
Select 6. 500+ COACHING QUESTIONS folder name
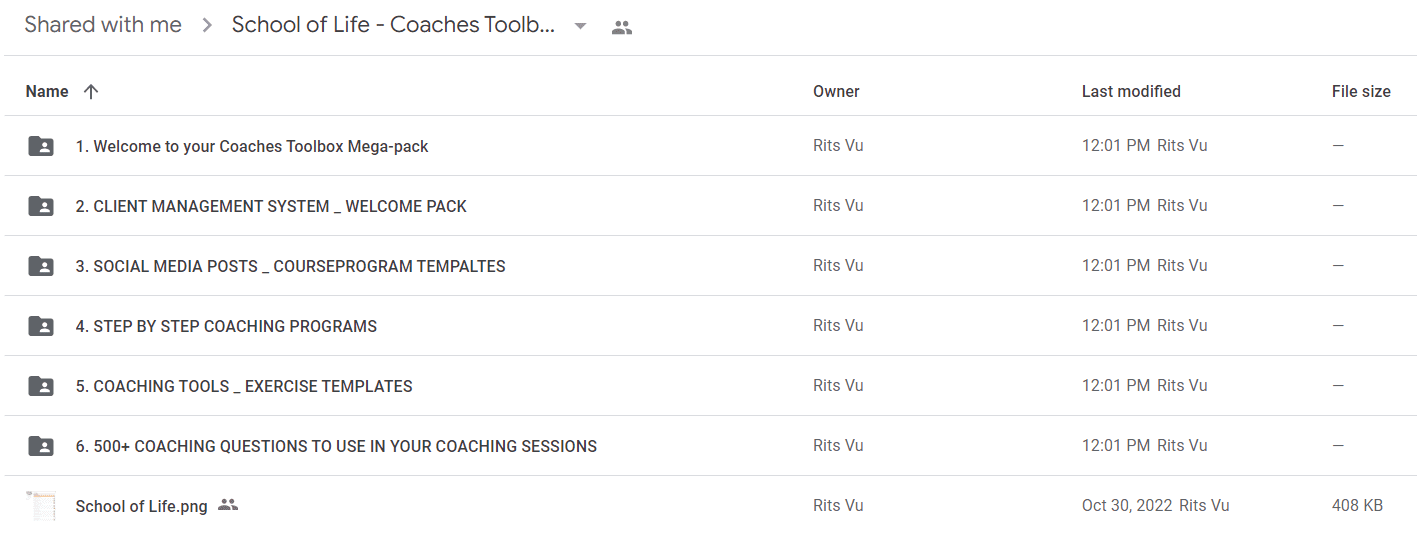(336, 446)
